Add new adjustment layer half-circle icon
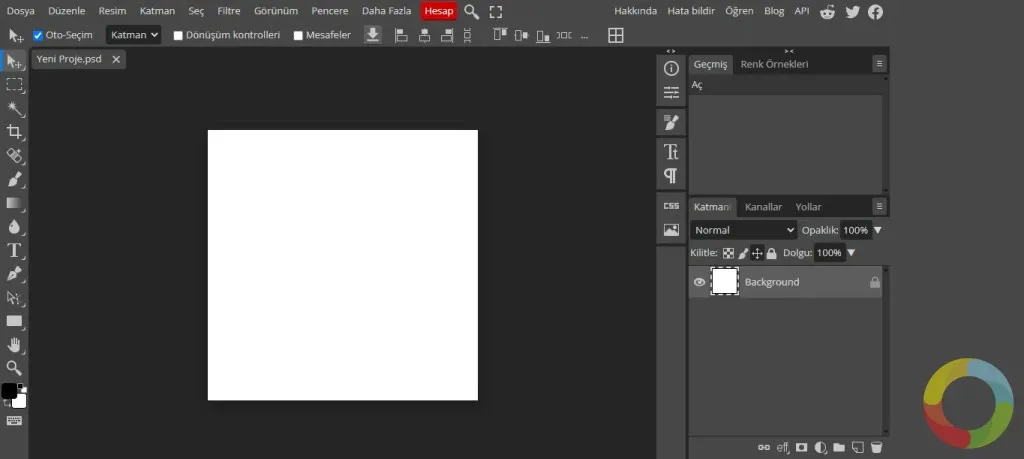The image size is (1024, 459). coord(820,447)
